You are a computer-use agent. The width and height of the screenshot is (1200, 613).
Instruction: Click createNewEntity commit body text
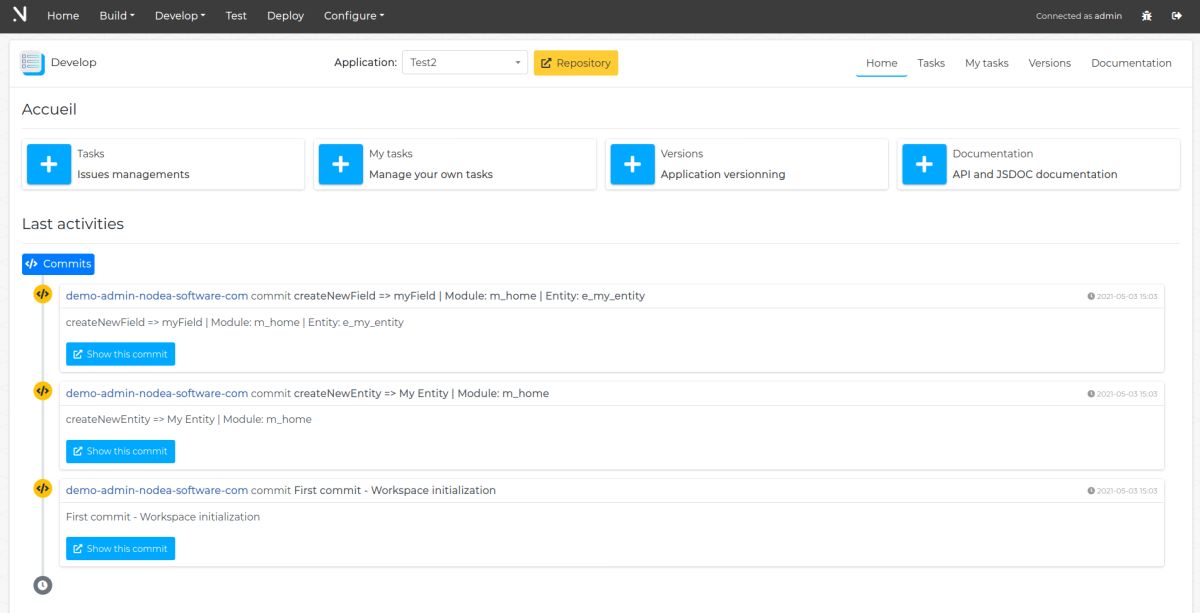tap(189, 419)
